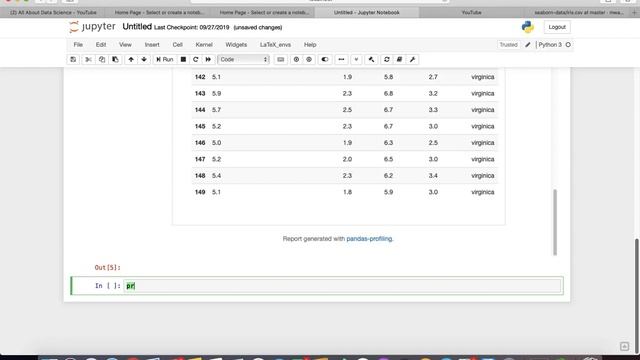Move selected cell down with arrow icon
The width and height of the screenshot is (640, 360).
tap(144, 60)
